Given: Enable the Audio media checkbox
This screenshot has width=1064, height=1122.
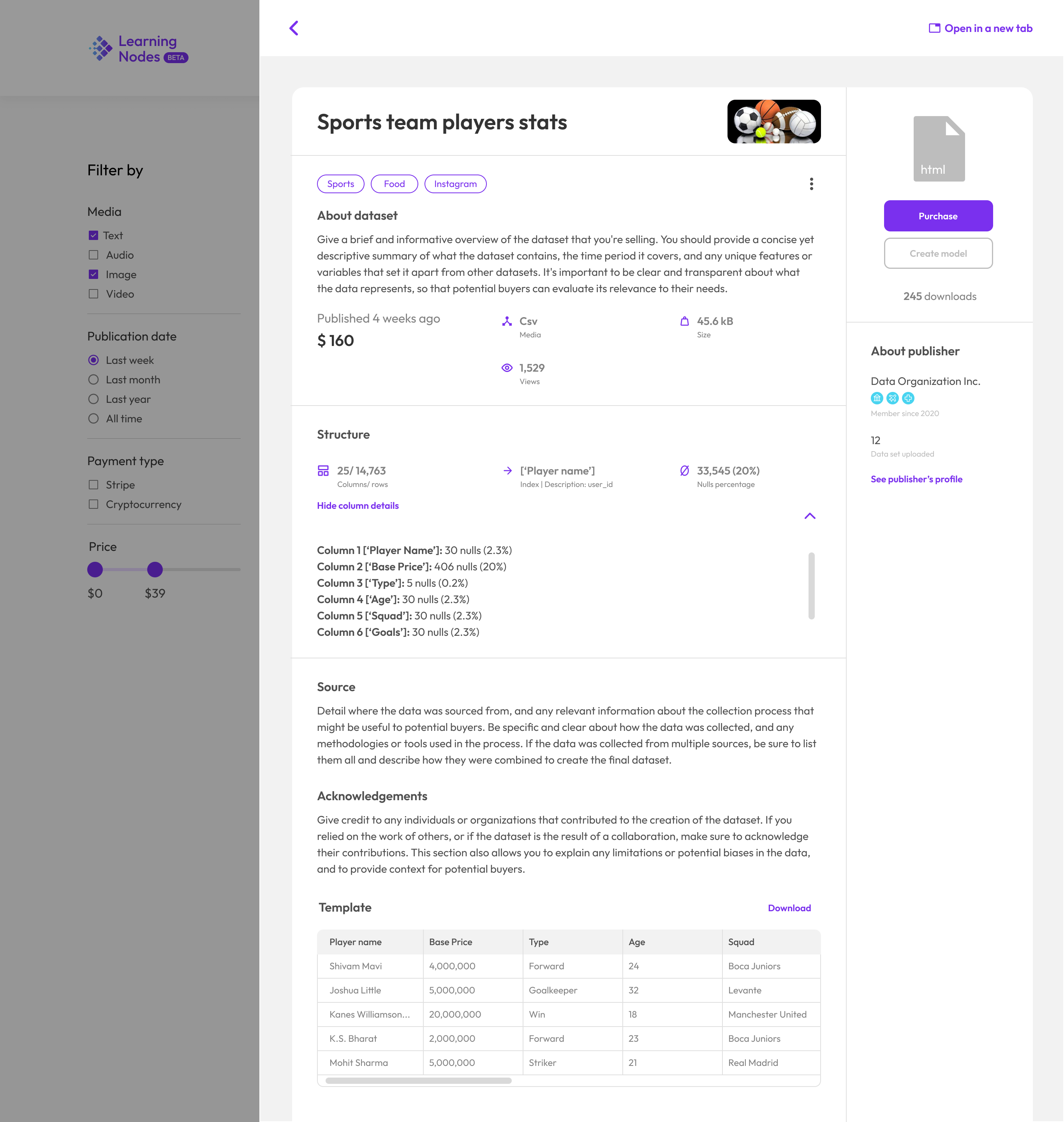Looking at the screenshot, I should click(x=93, y=255).
